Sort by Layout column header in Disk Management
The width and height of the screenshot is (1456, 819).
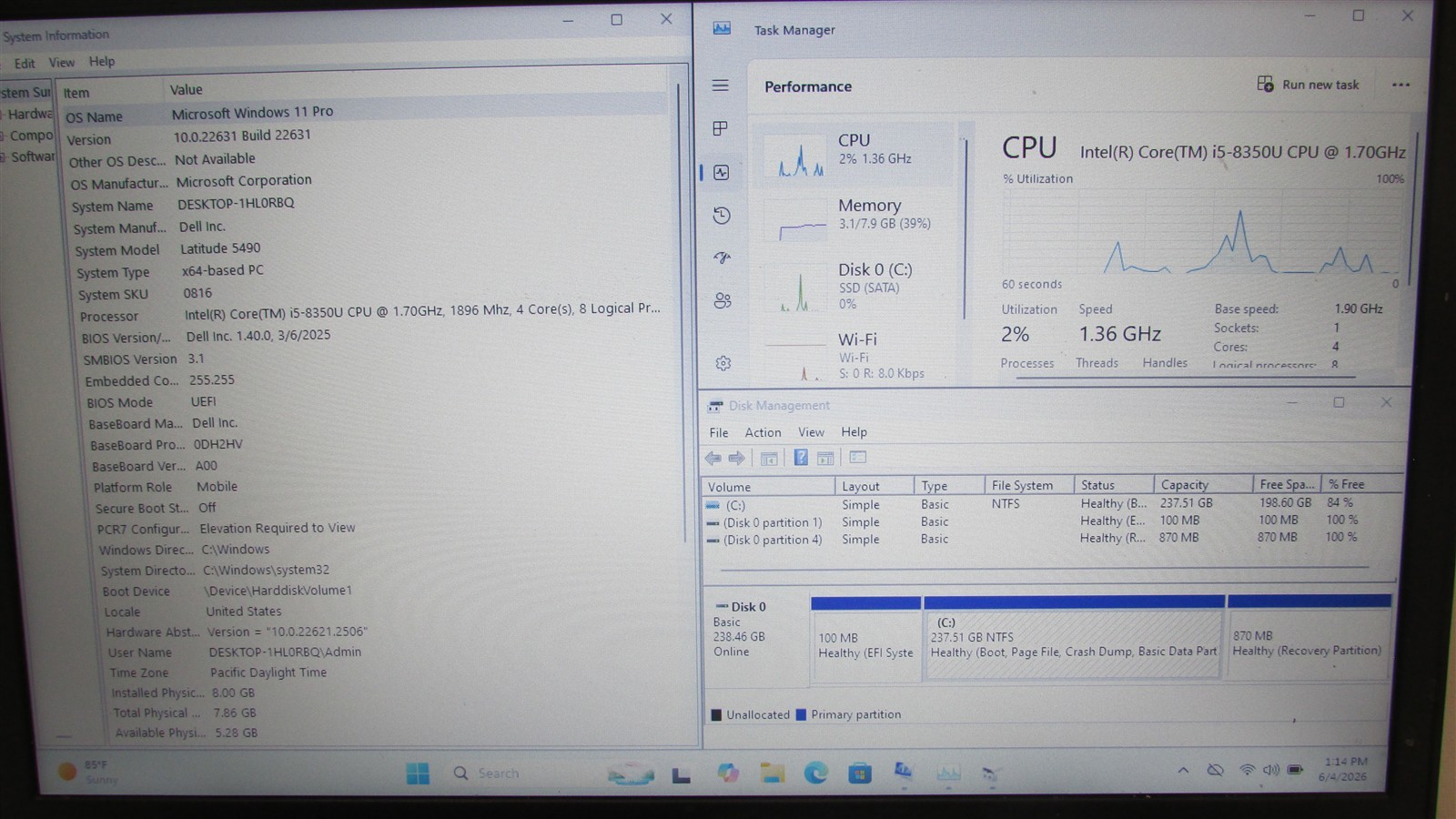tap(874, 486)
